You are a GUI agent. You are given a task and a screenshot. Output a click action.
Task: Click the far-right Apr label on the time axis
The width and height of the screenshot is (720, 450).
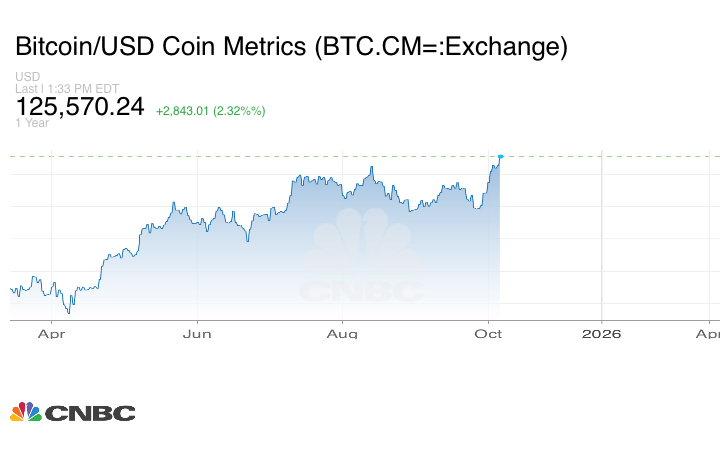[707, 333]
